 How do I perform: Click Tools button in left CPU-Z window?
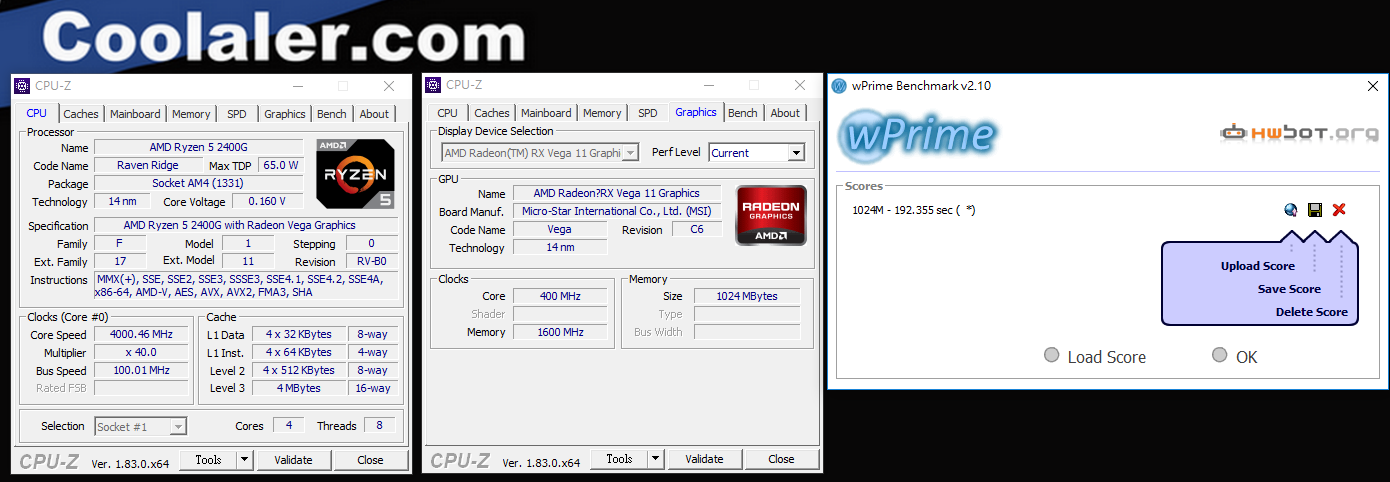click(x=208, y=460)
